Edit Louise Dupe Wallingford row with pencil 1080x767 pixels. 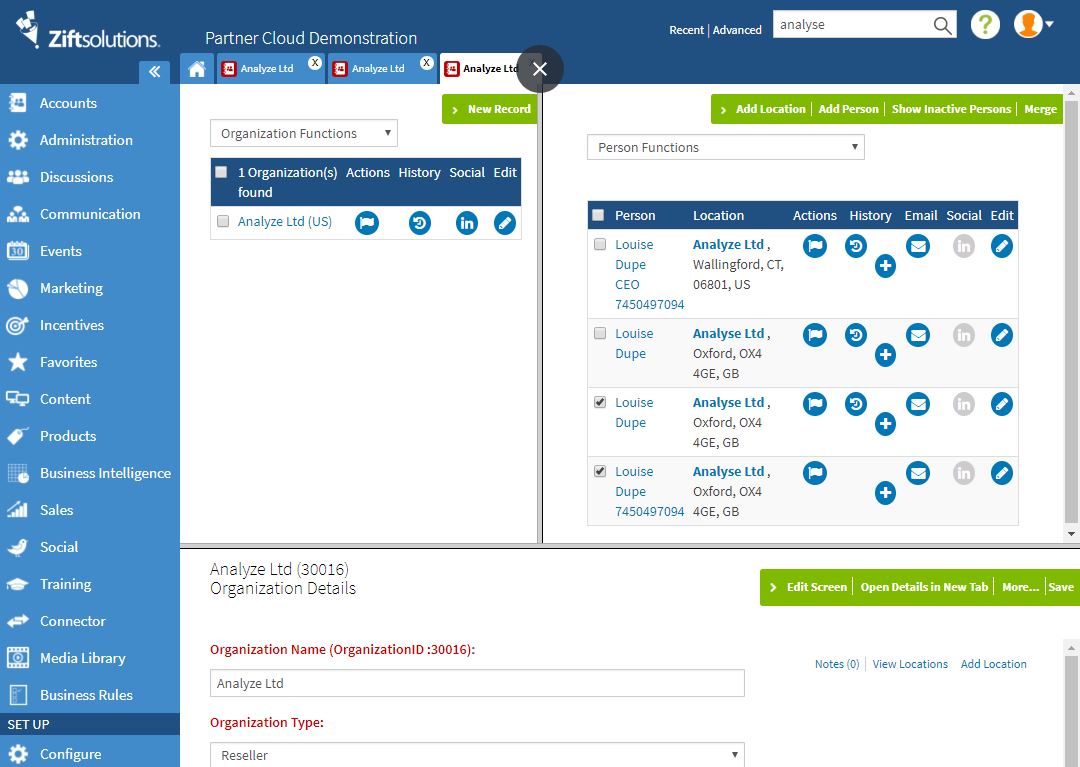(1001, 246)
